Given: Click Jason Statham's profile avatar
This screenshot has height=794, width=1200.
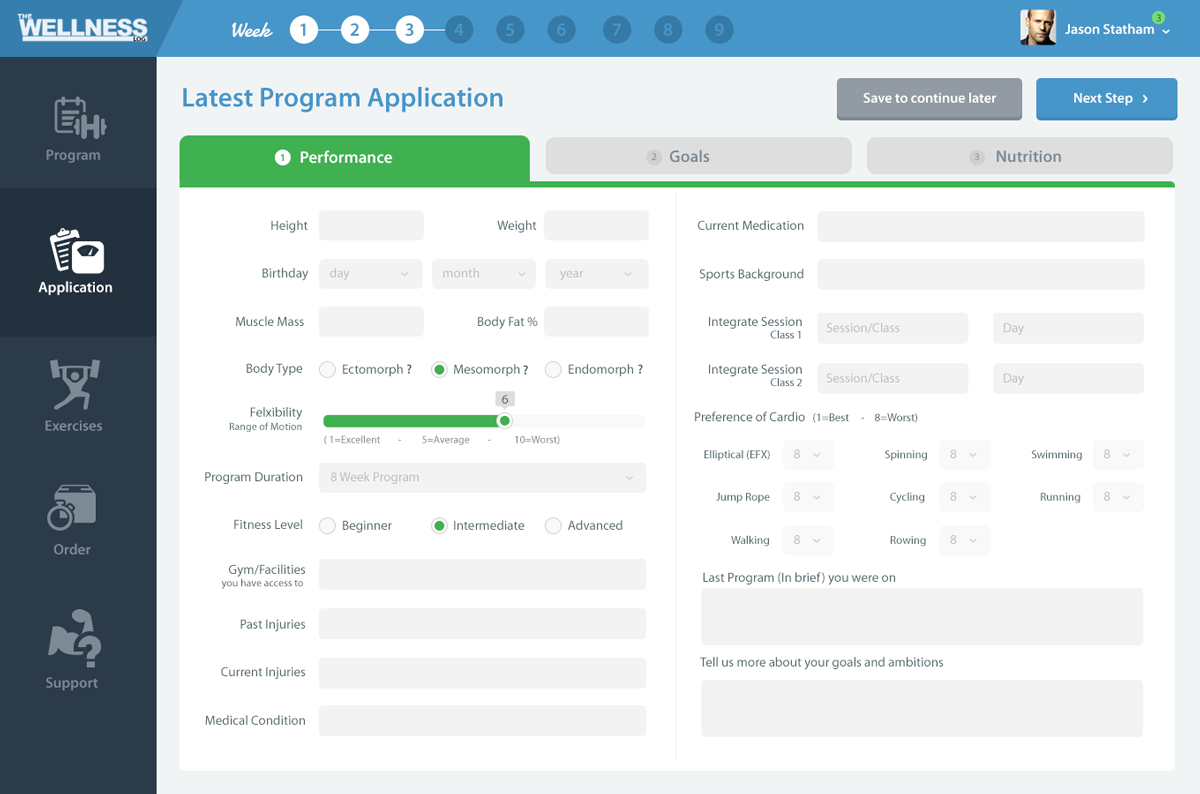Looking at the screenshot, I should tap(1037, 29).
